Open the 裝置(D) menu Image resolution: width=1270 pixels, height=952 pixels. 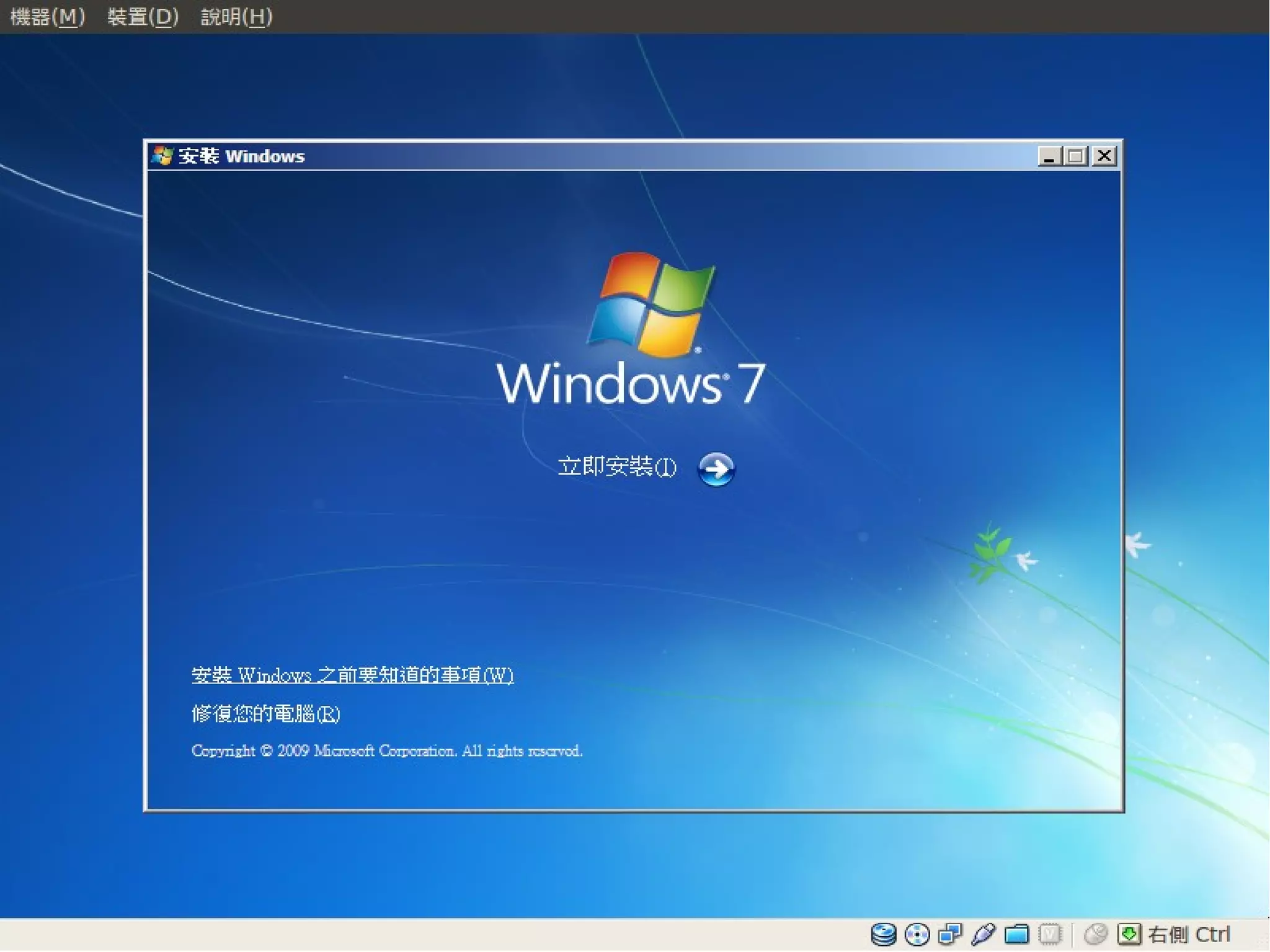point(143,17)
